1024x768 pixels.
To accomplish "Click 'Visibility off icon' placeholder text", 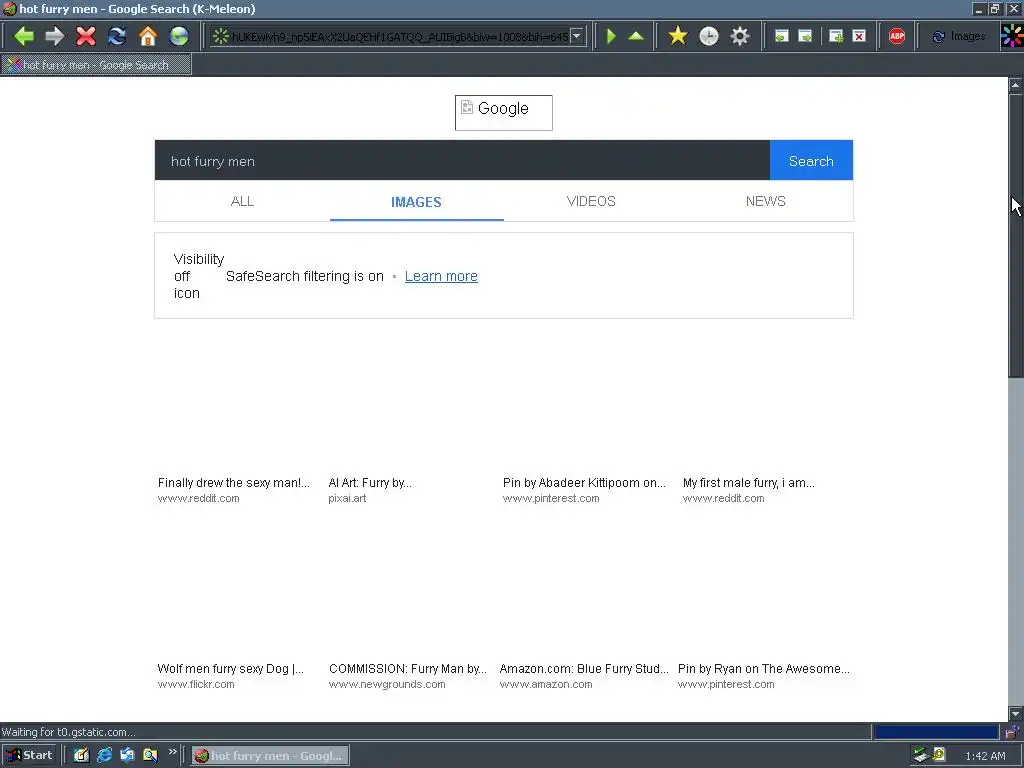I will [199, 276].
